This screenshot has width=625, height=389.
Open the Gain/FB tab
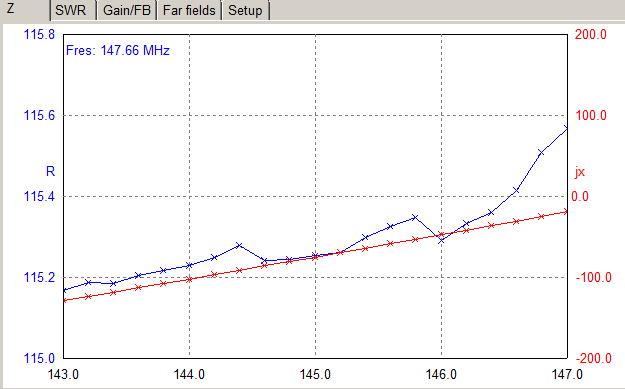[x=127, y=10]
